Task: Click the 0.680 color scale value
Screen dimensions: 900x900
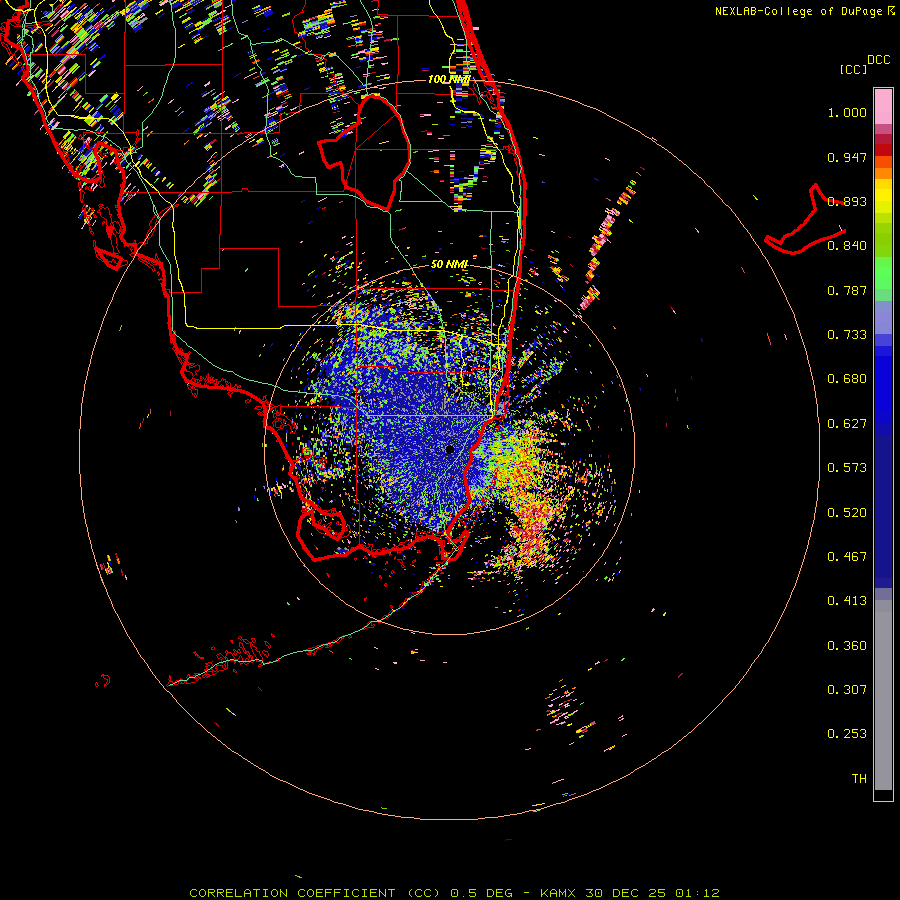Action: click(847, 379)
